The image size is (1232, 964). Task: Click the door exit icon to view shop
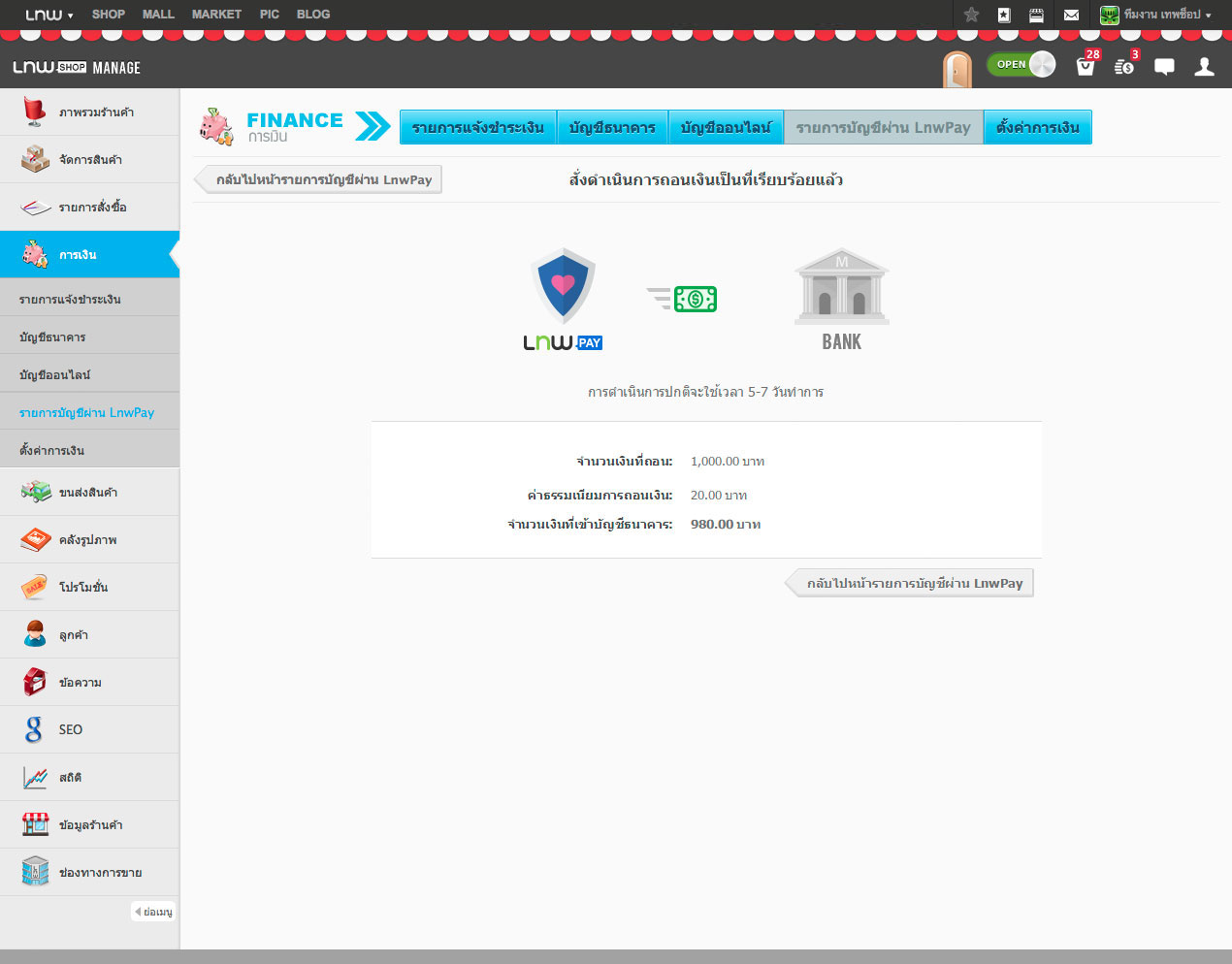click(x=956, y=69)
